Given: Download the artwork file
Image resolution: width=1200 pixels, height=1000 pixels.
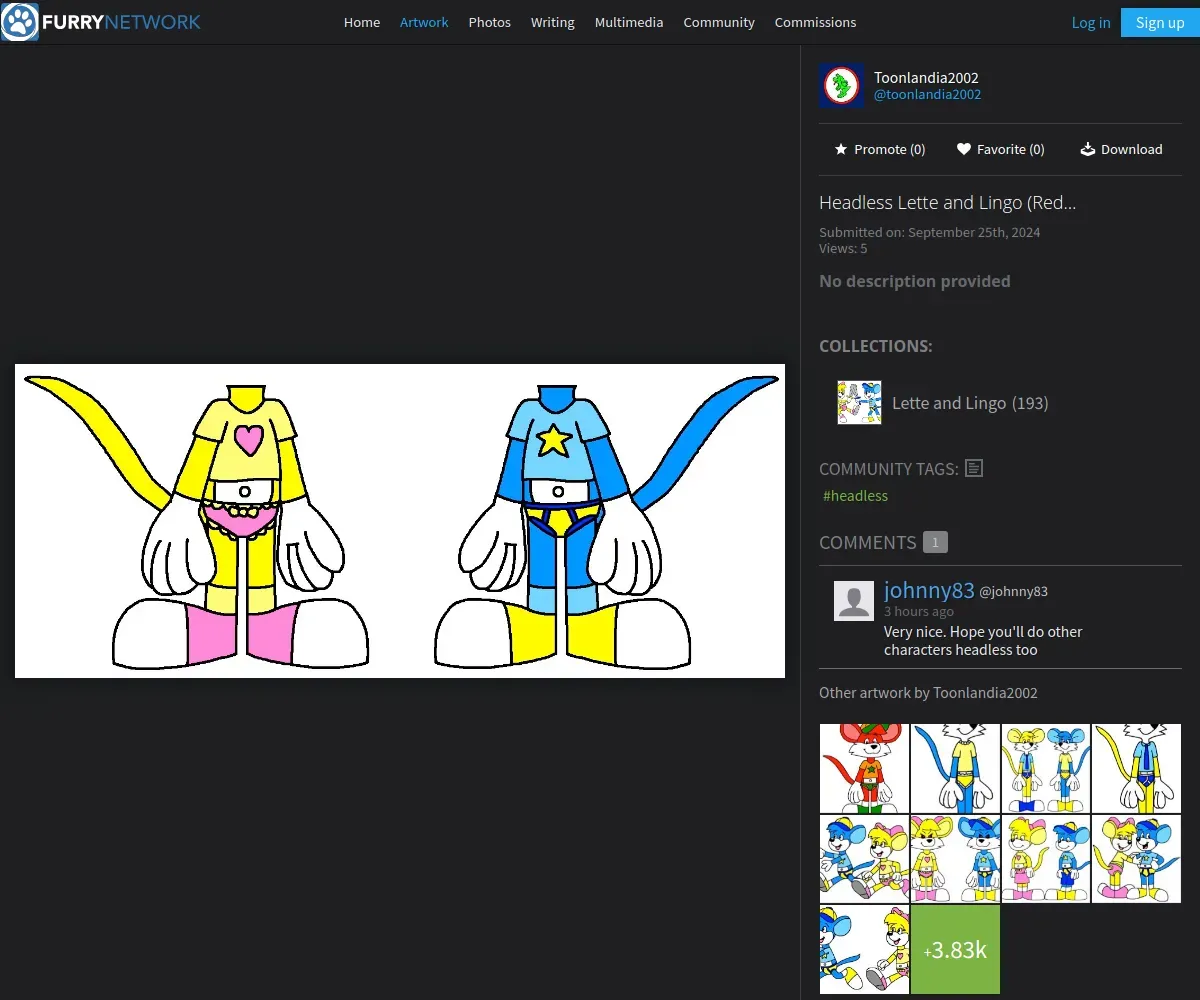Looking at the screenshot, I should (x=1121, y=149).
